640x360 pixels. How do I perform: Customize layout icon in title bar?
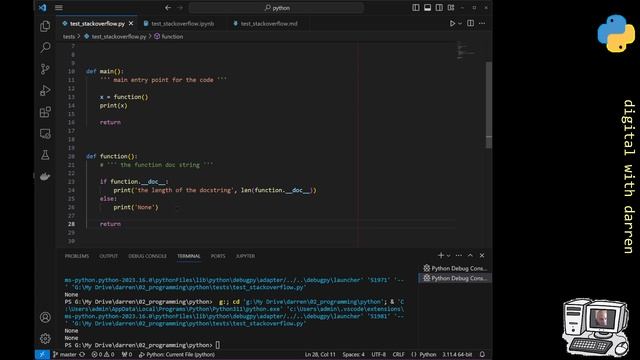tap(451, 7)
